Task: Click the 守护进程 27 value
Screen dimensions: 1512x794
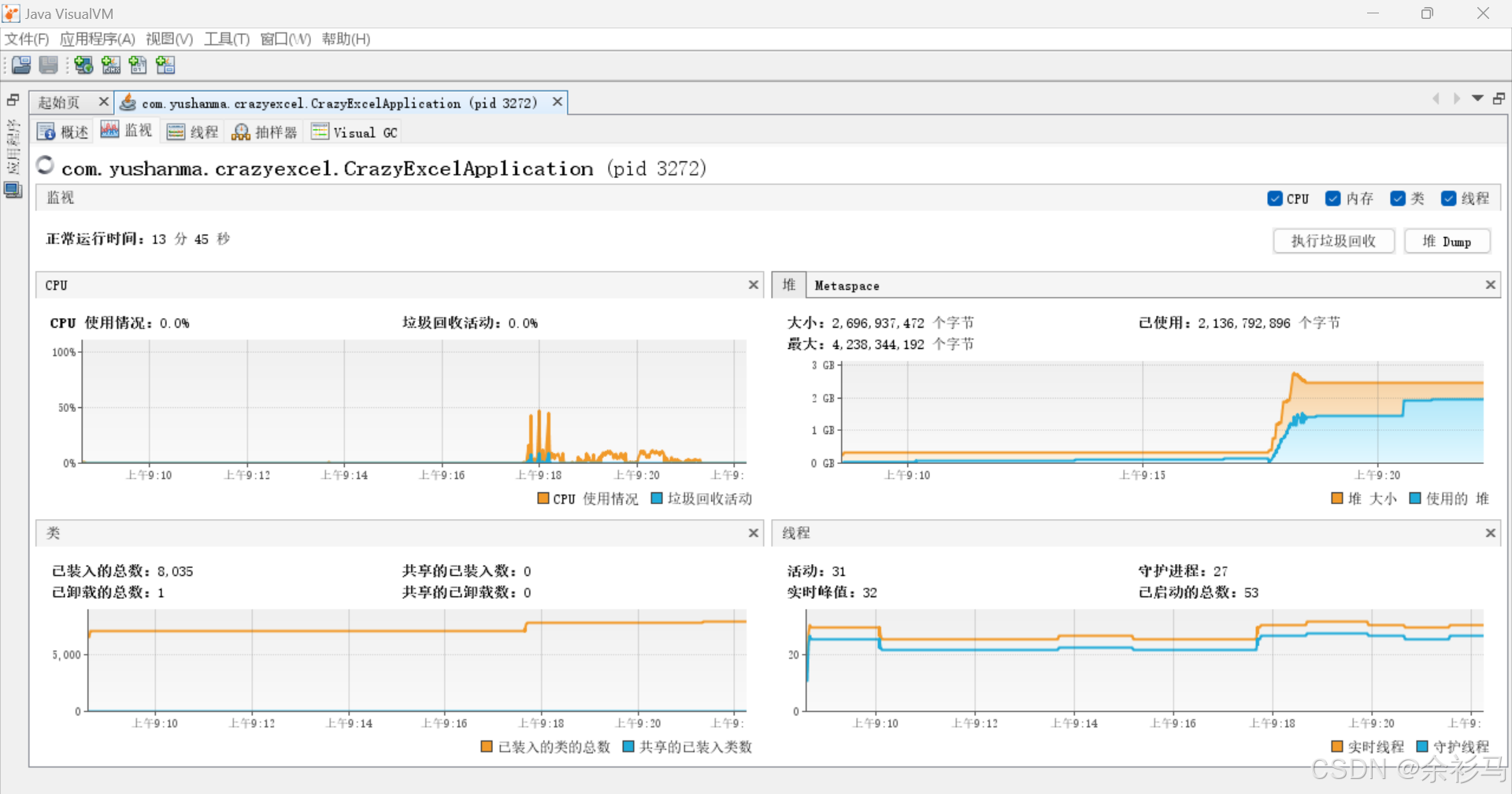Action: point(1221,571)
